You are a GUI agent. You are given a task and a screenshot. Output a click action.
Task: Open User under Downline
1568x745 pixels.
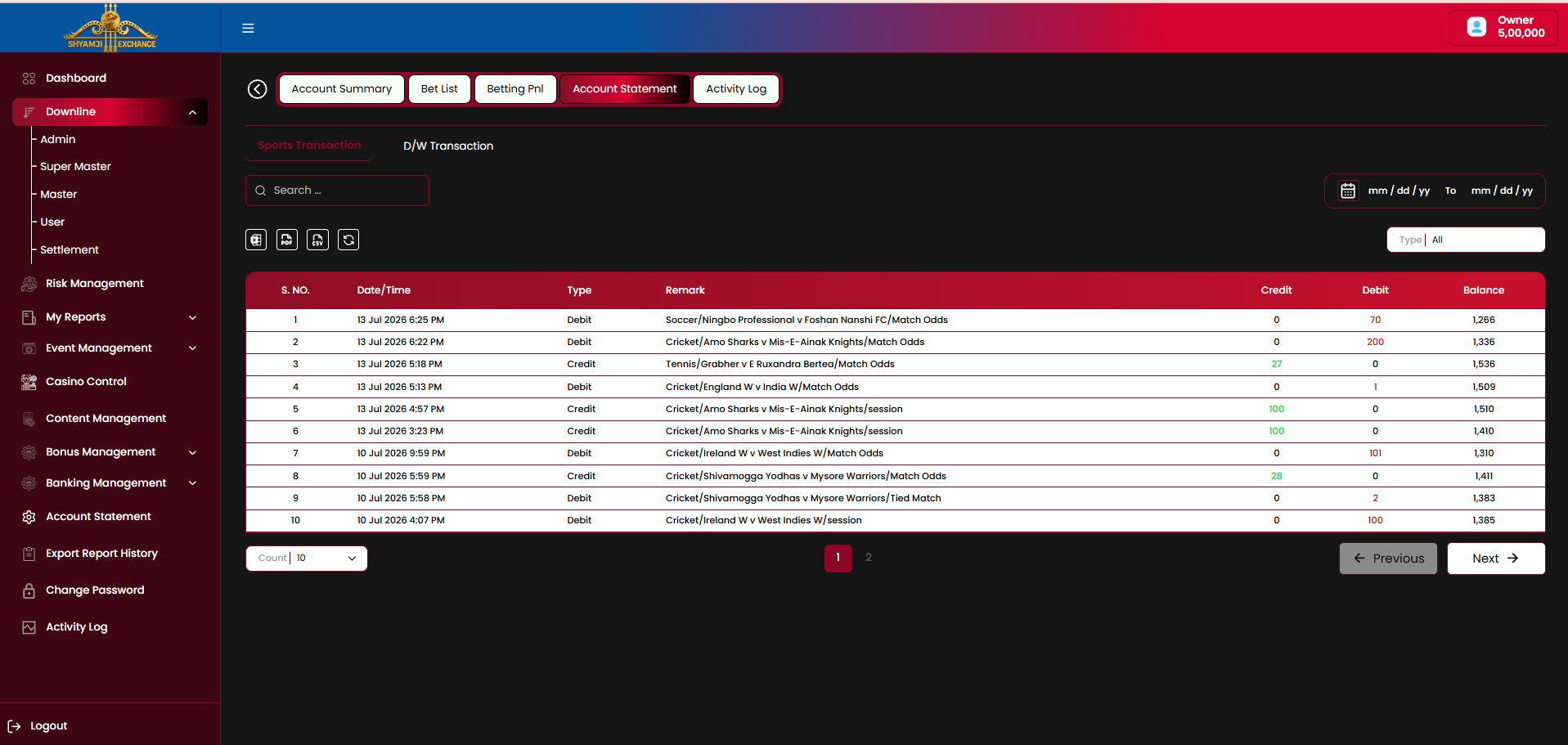coord(52,222)
